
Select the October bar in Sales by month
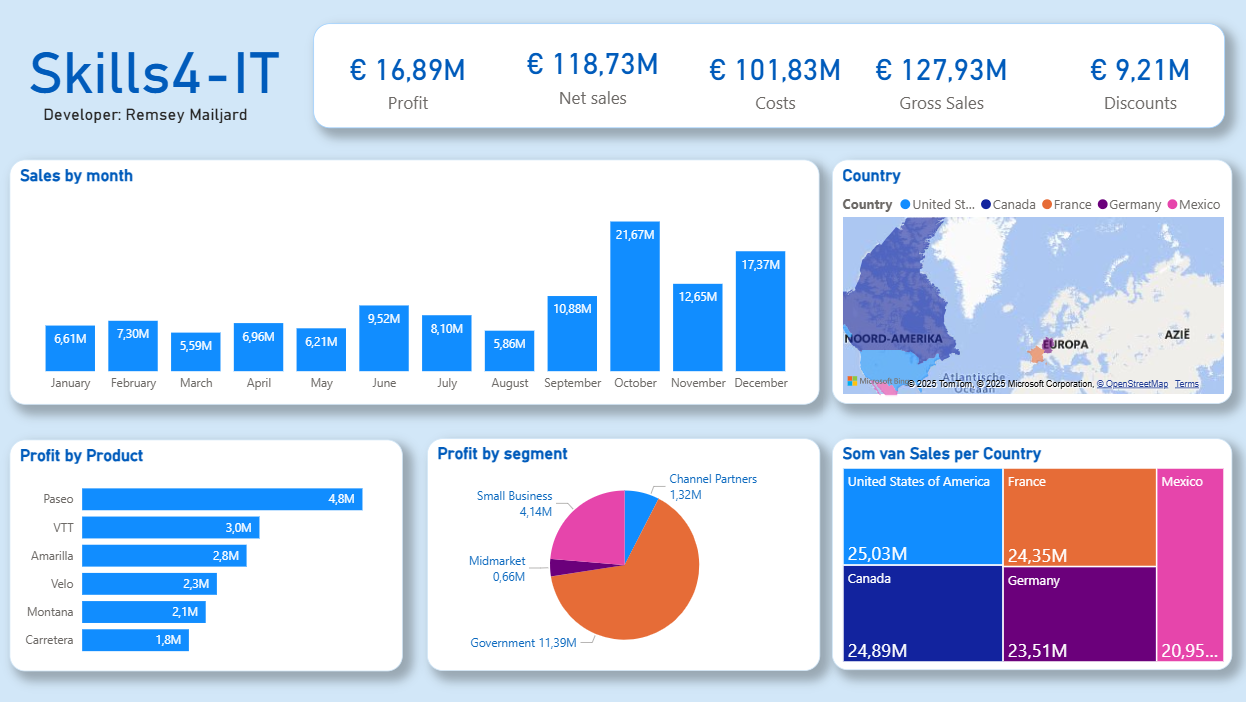pos(635,295)
